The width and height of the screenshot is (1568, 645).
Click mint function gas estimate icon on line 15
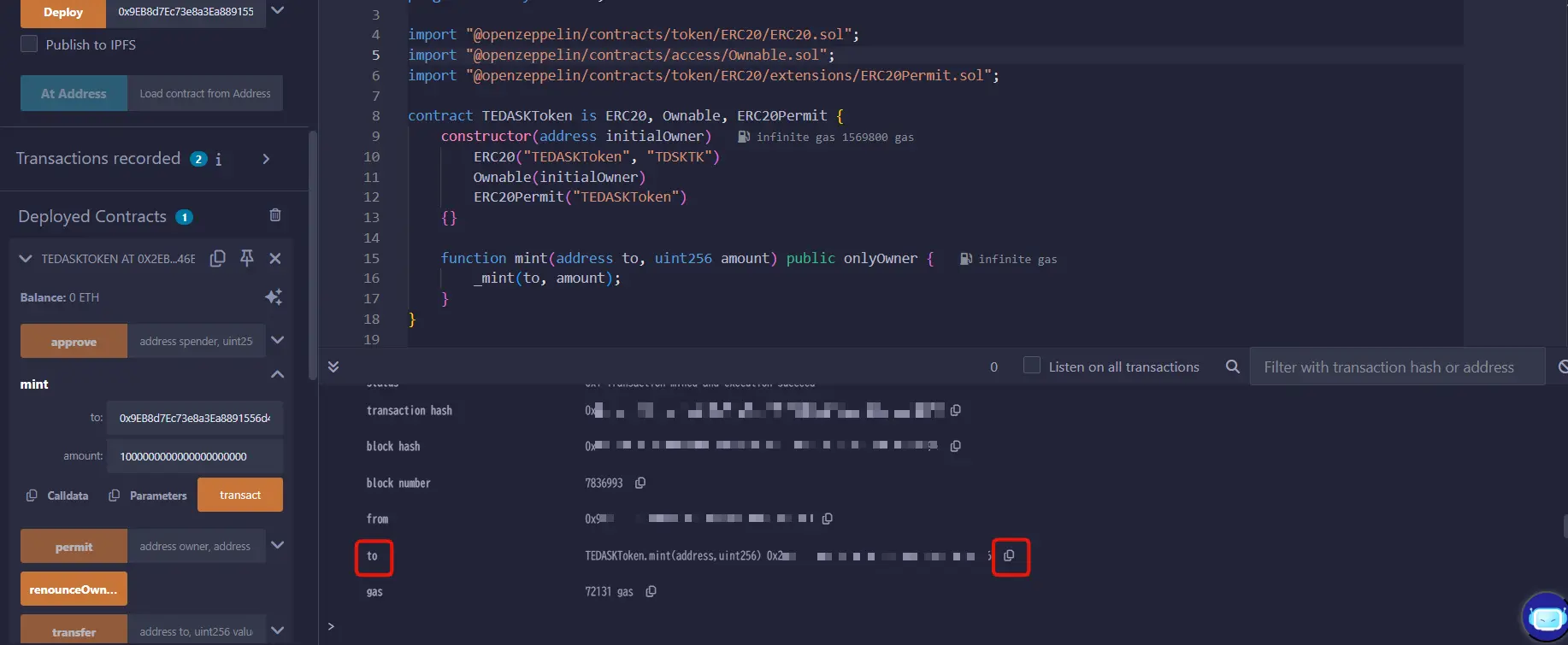966,259
